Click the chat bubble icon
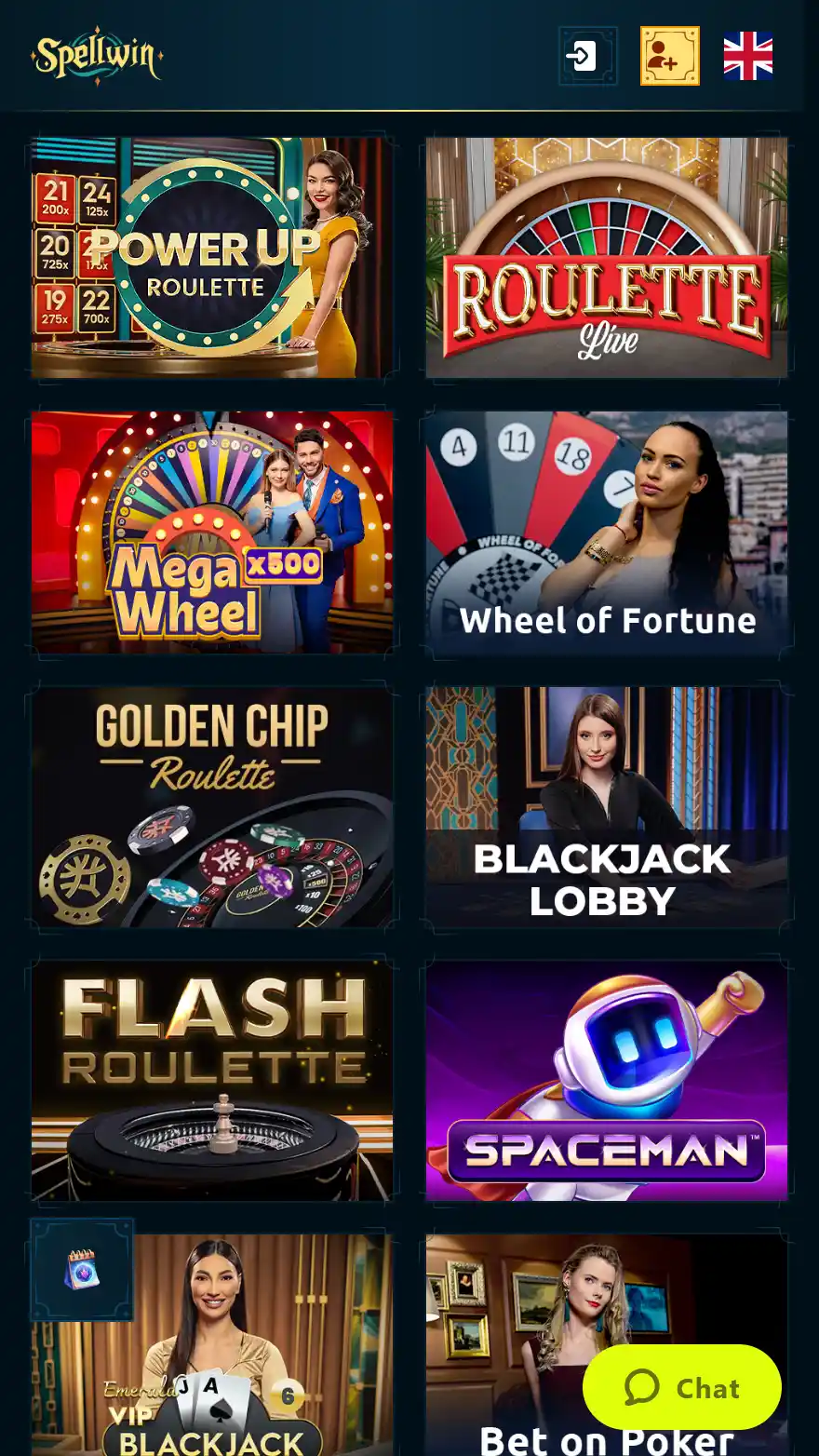This screenshot has height=1456, width=819. (642, 1387)
